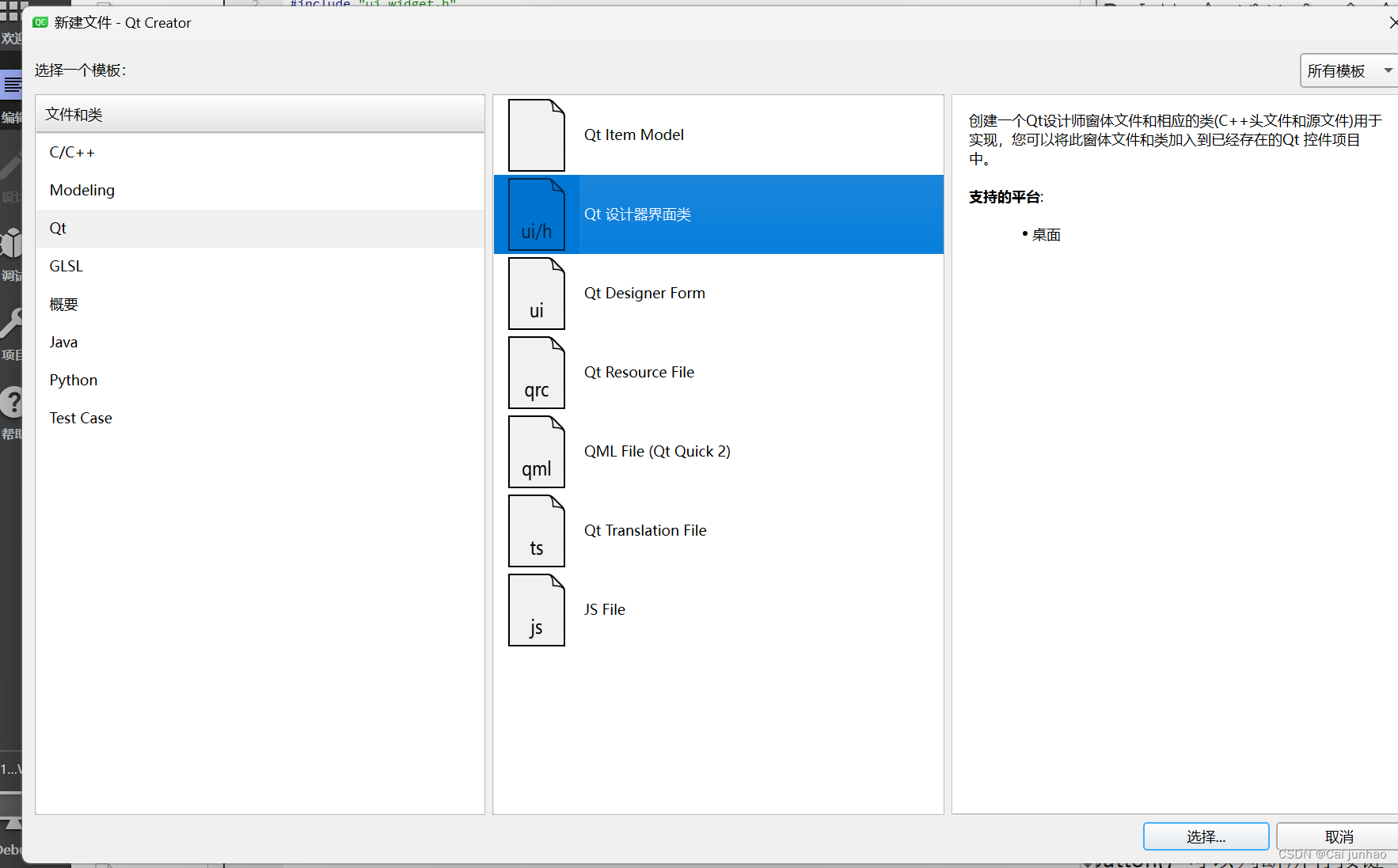
Task: Click the 文件和类 list header
Action: (x=260, y=115)
